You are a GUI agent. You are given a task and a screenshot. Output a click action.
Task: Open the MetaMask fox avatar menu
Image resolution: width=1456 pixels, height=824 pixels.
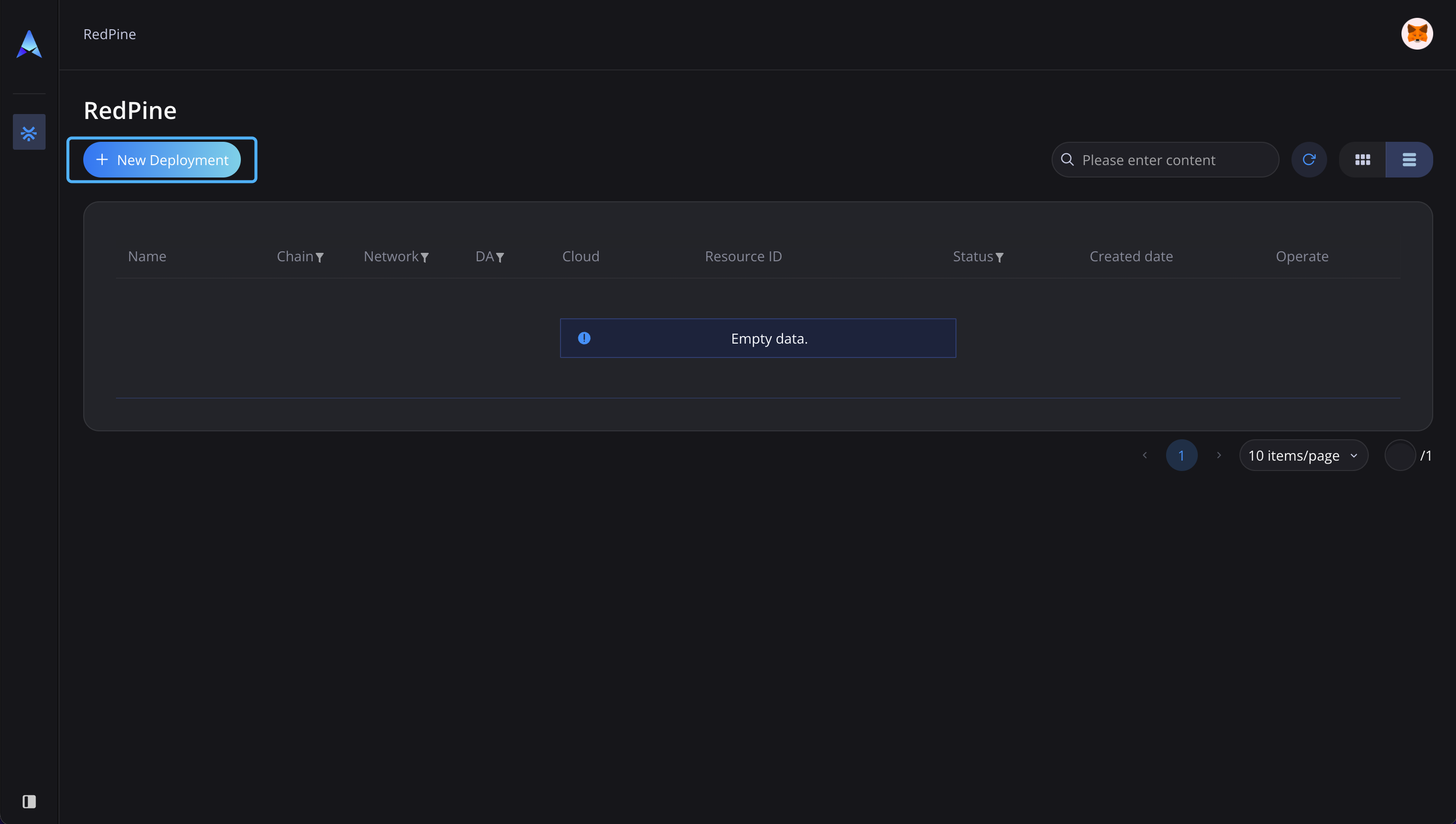(1416, 34)
